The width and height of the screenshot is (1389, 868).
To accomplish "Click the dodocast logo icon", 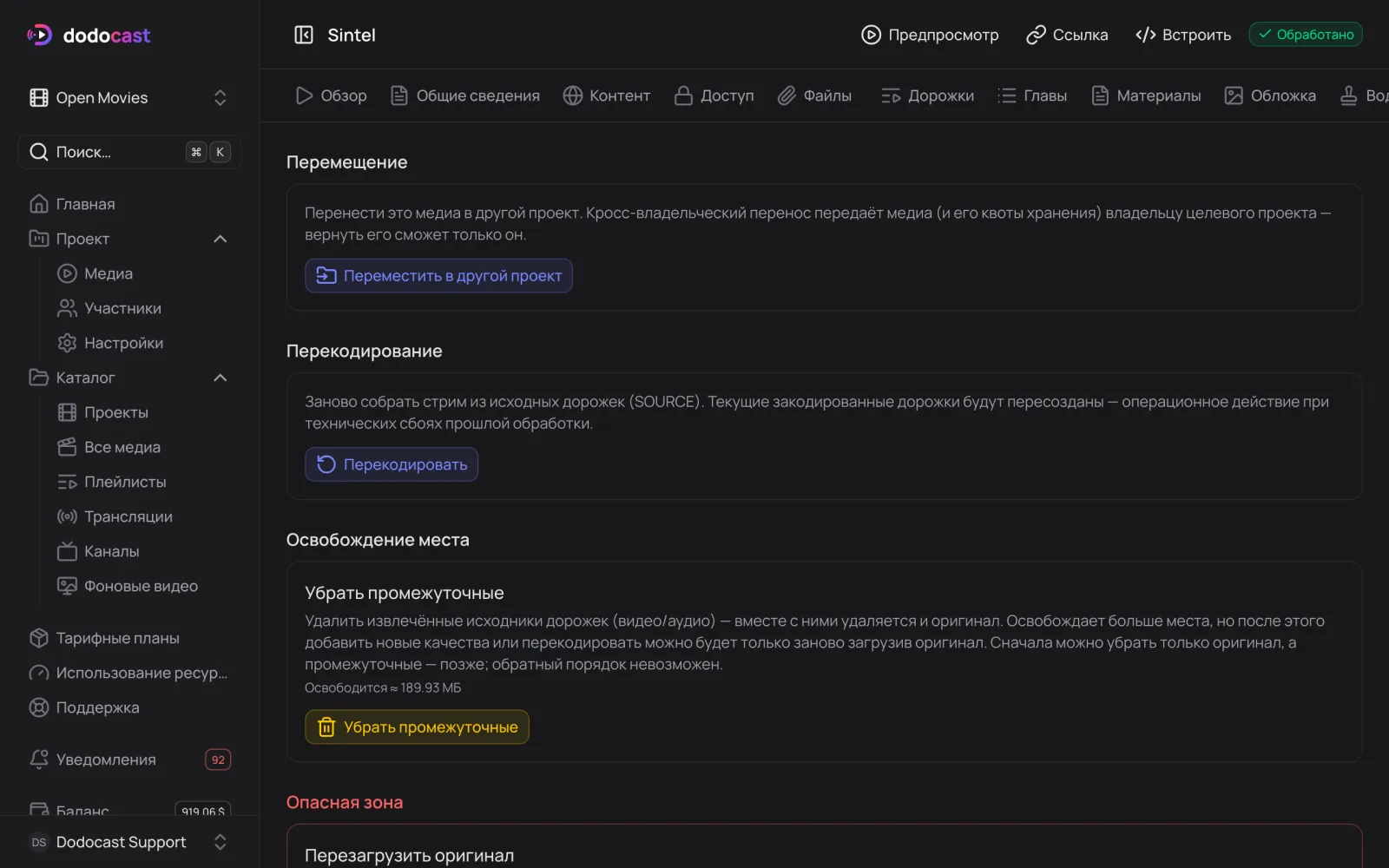I will [39, 35].
